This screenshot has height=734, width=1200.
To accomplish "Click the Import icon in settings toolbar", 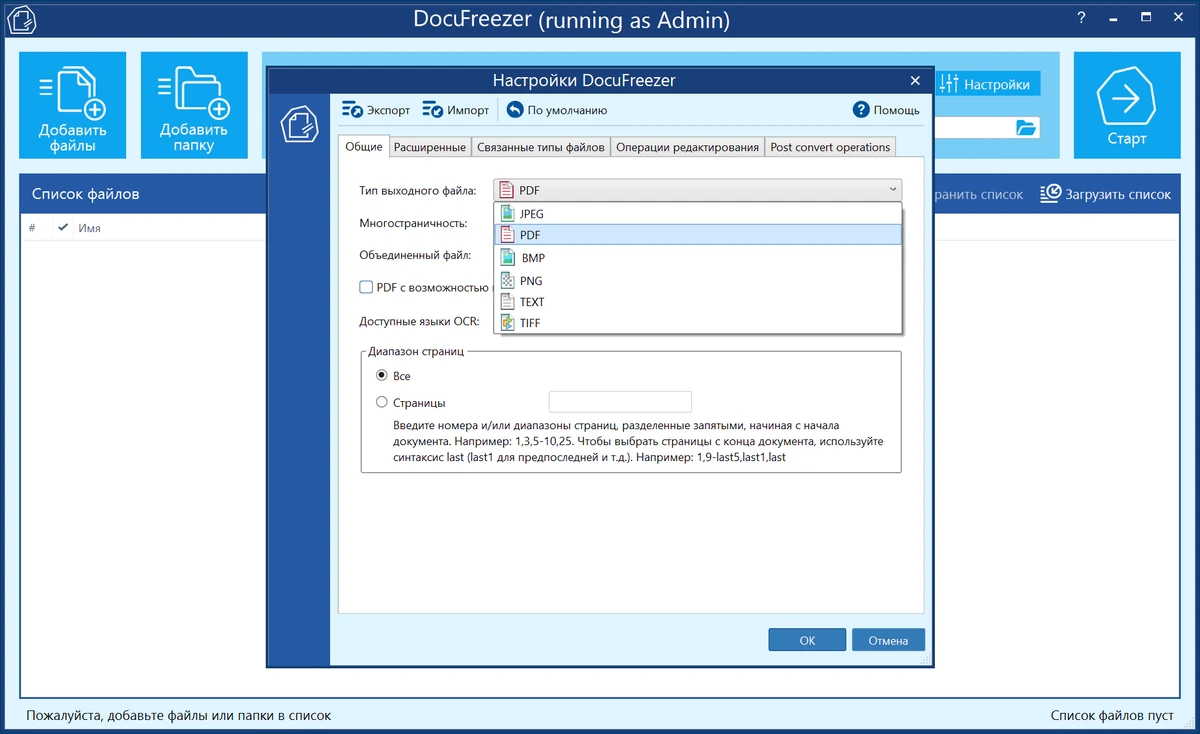I will coord(432,110).
